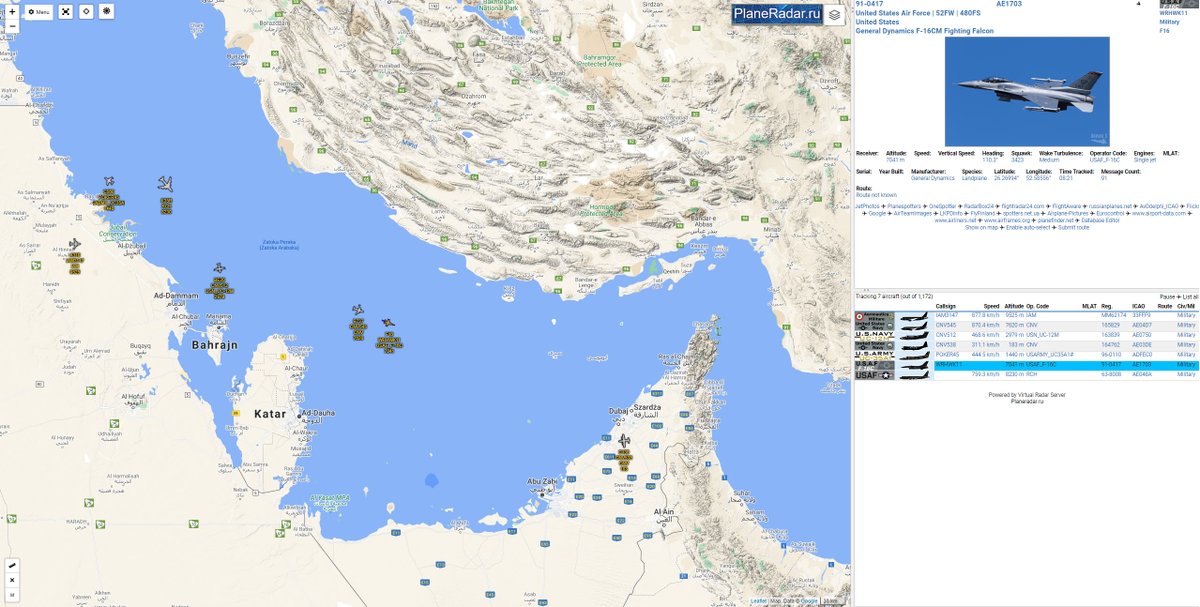Viewport: 1200px width, 607px height.
Task: Click the AE1703 ICAO heading
Action: pyautogui.click(x=1010, y=4)
